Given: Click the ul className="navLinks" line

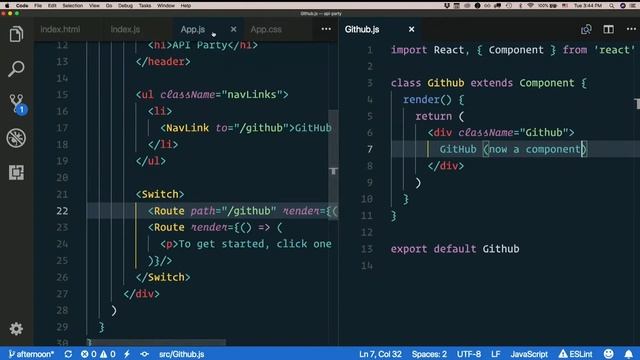Looking at the screenshot, I should [x=212, y=94].
